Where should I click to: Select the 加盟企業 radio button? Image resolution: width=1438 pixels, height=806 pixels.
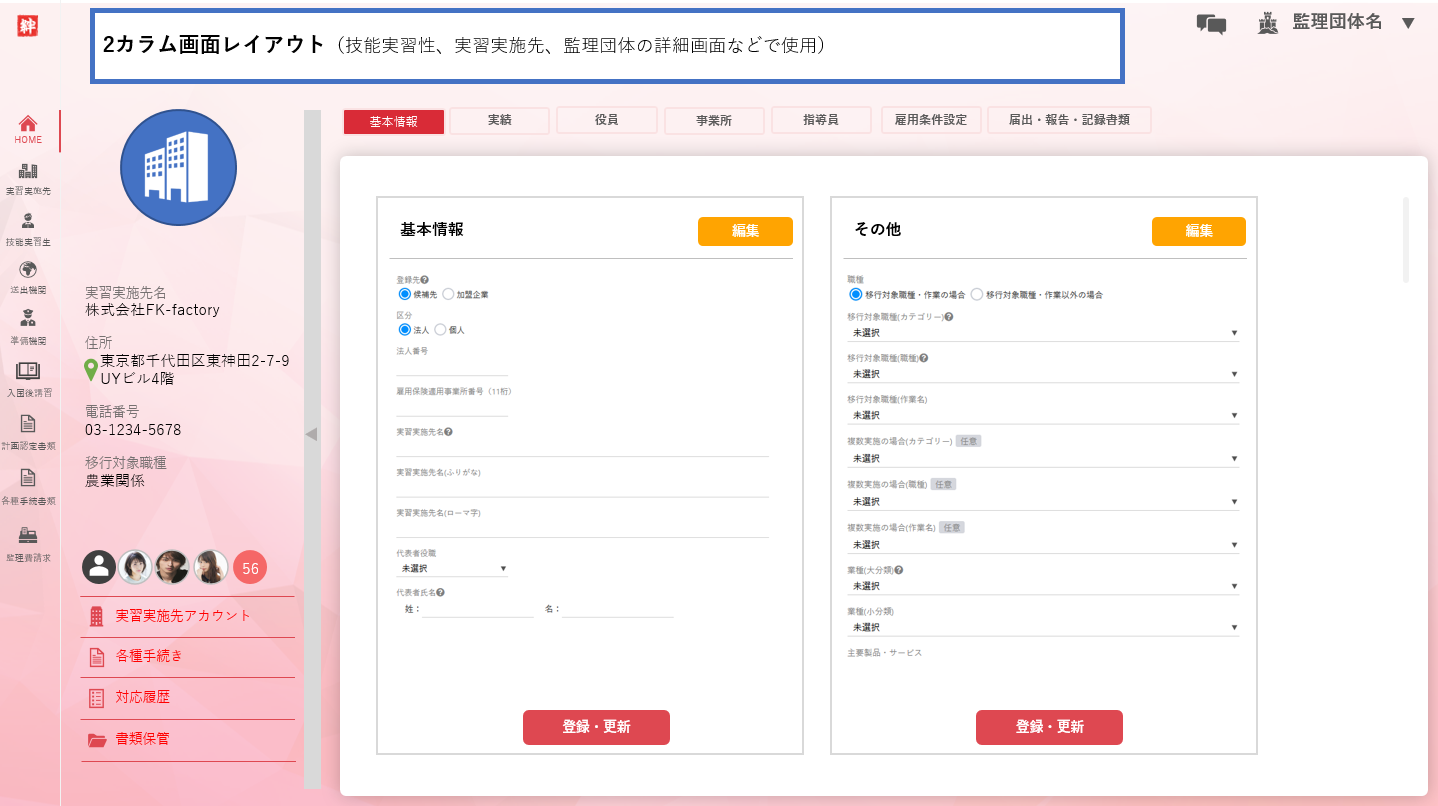pyautogui.click(x=448, y=295)
